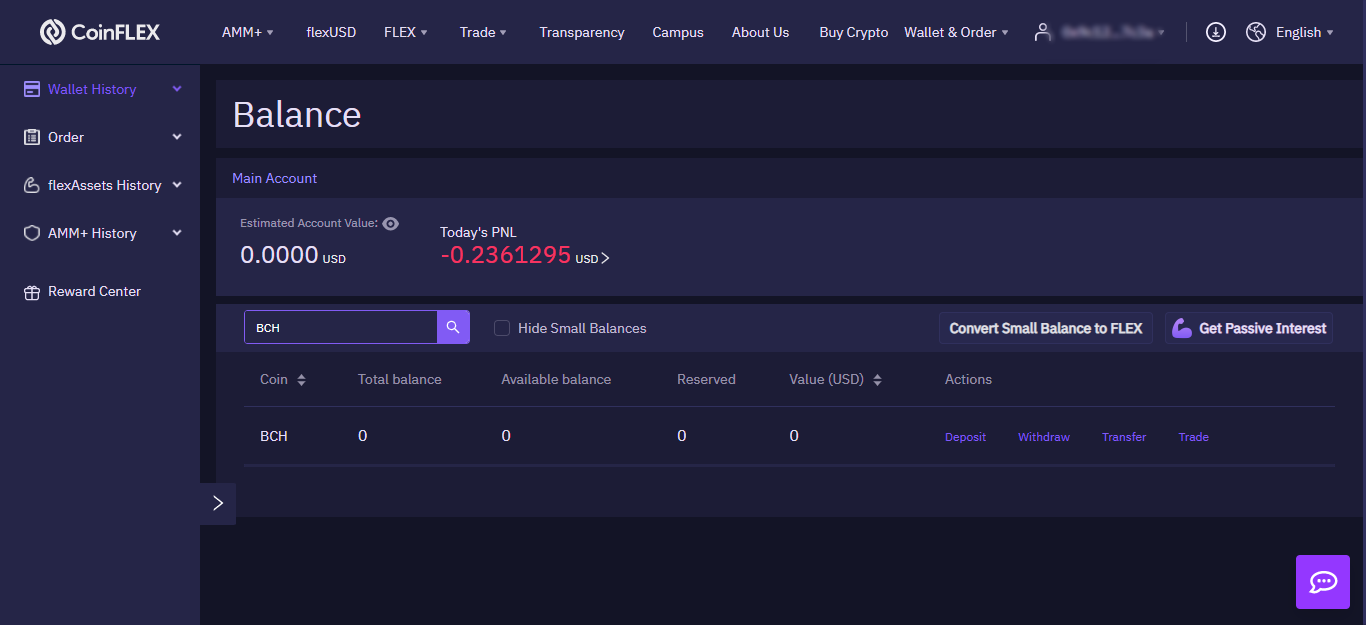Select Buy Crypto in header
The height and width of the screenshot is (625, 1366).
(x=853, y=32)
